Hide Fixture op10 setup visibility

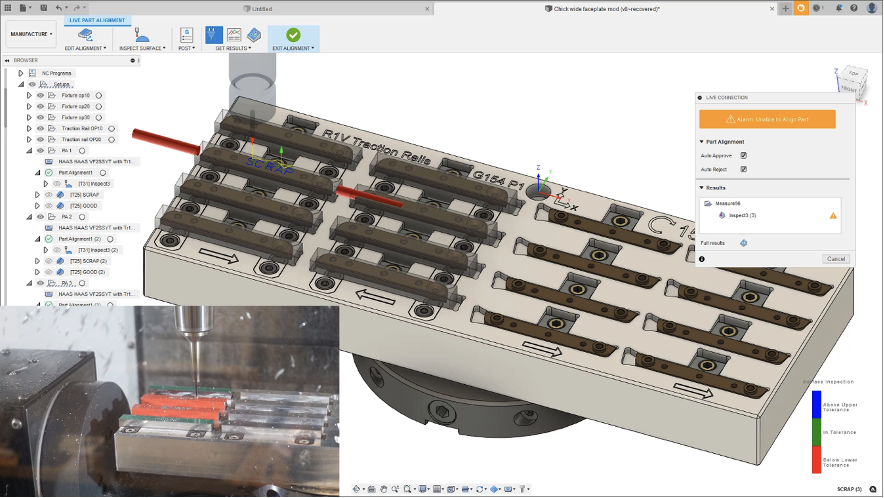pyautogui.click(x=40, y=95)
